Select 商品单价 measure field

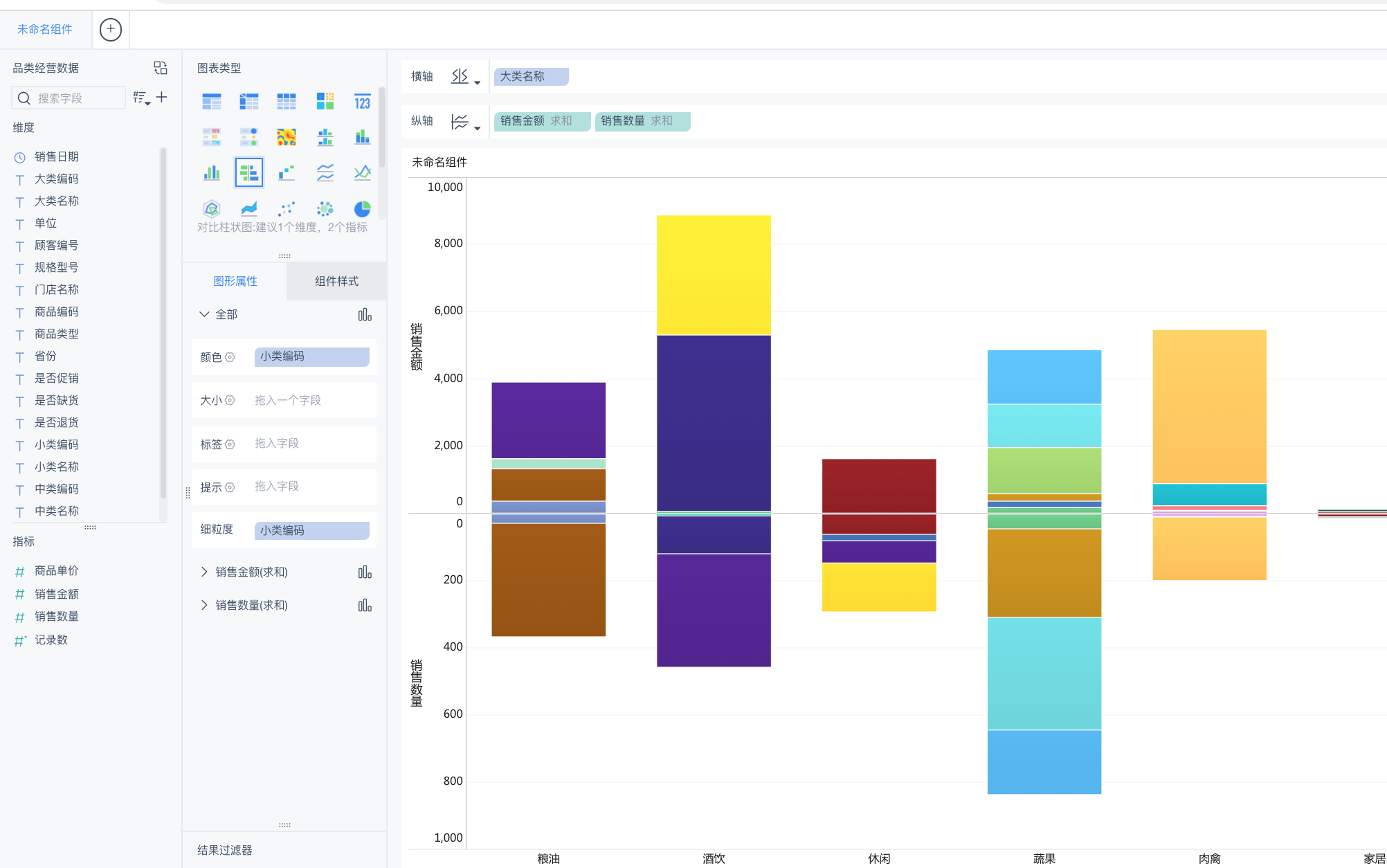coord(57,570)
